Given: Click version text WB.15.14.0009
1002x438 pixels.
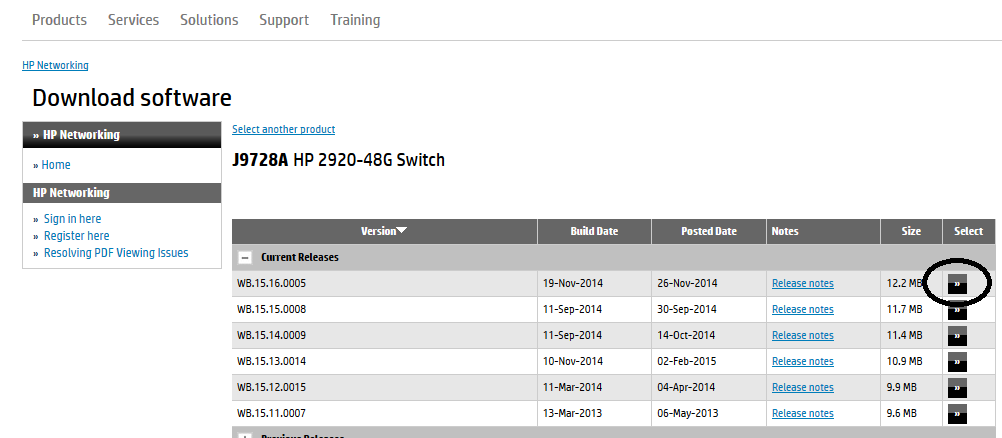Looking at the screenshot, I should click(272, 335).
